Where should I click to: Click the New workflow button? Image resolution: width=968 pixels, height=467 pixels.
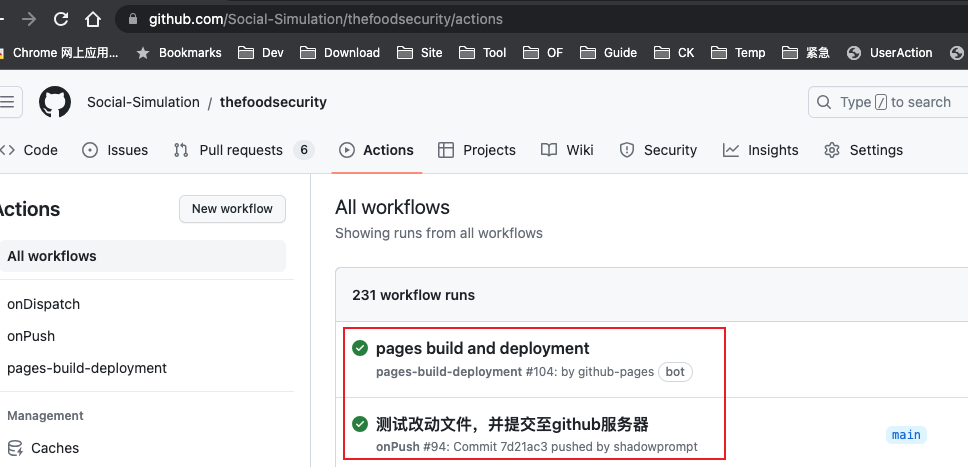tap(232, 209)
